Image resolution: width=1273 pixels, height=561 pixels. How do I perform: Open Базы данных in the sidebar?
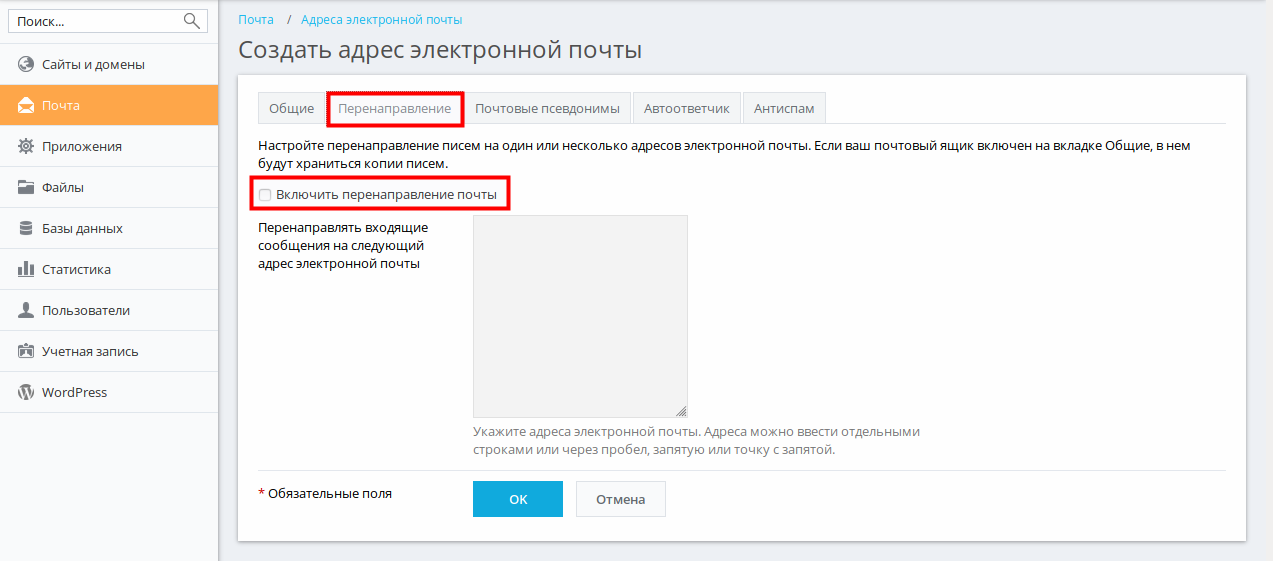[x=109, y=228]
